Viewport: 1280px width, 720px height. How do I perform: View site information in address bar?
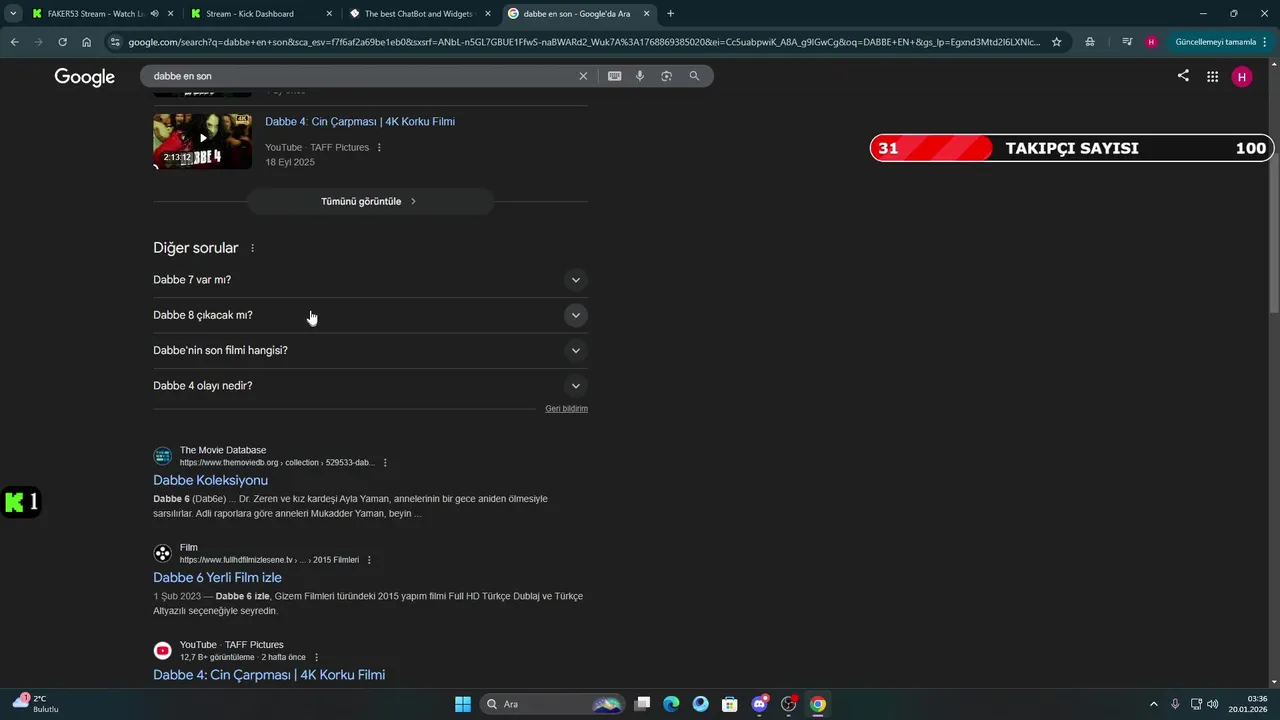tap(116, 42)
